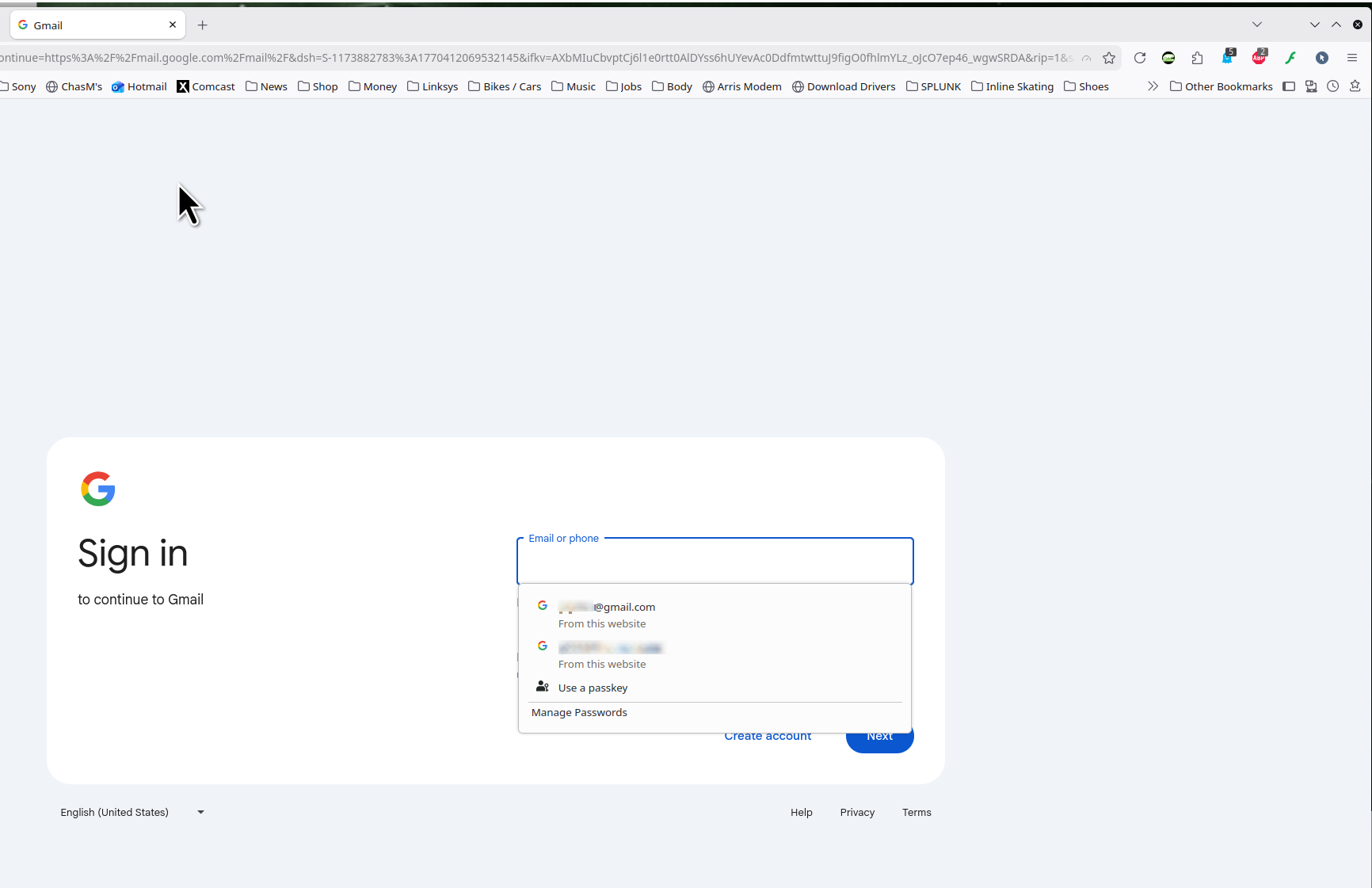1372x888 pixels.
Task: Open the Inline Skating bookmarks folder
Action: click(x=1012, y=86)
